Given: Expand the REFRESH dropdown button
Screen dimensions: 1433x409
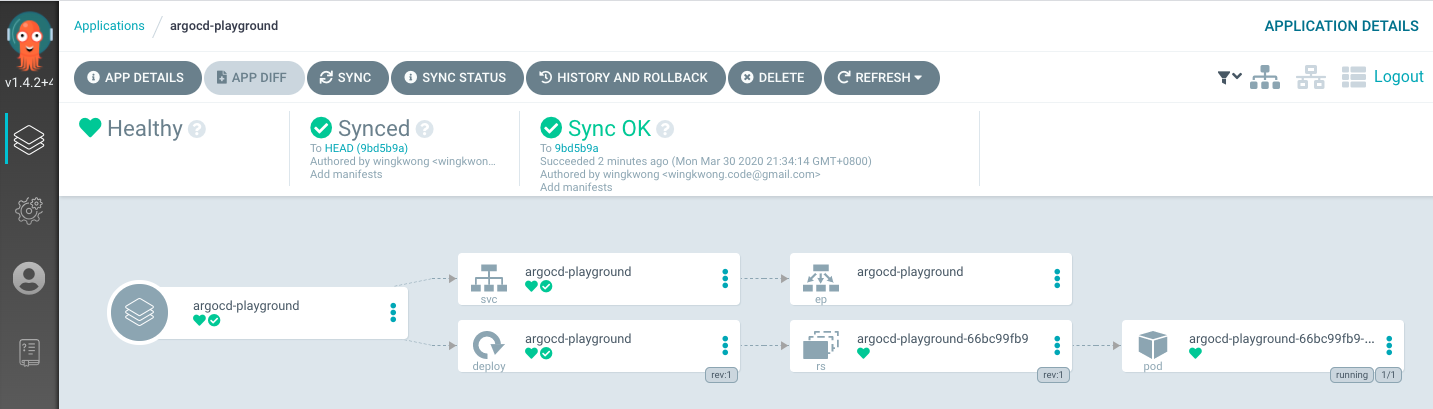Looking at the screenshot, I should click(x=881, y=77).
